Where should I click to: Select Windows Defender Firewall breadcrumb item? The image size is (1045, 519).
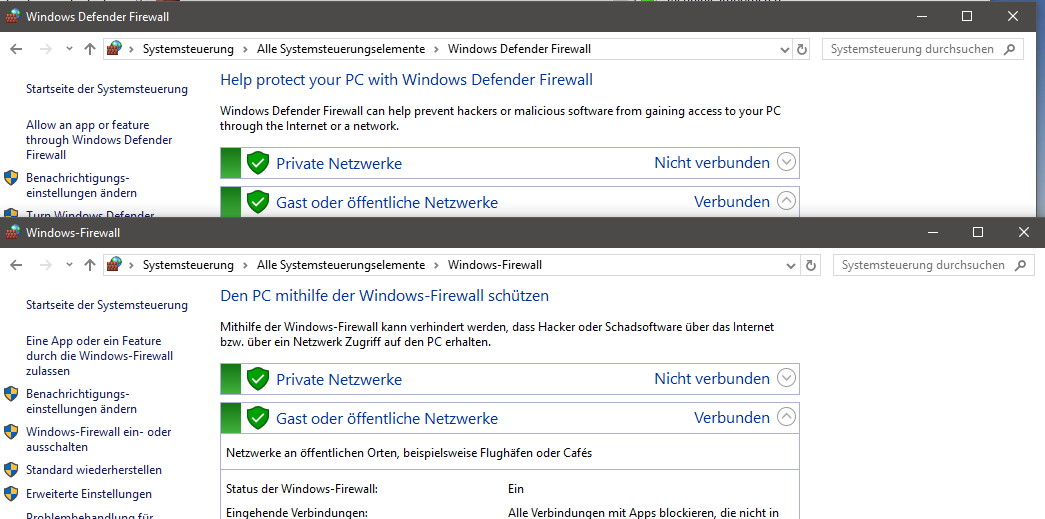(519, 49)
